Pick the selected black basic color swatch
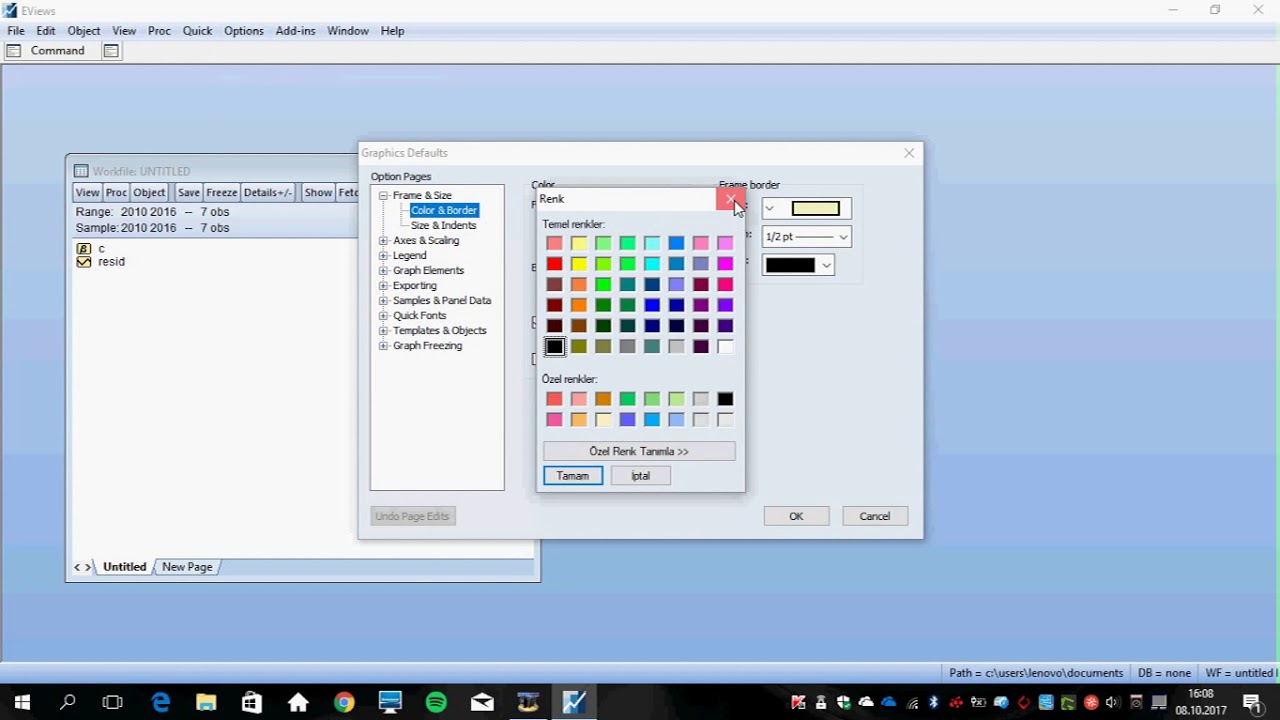The width and height of the screenshot is (1280, 720). click(554, 347)
